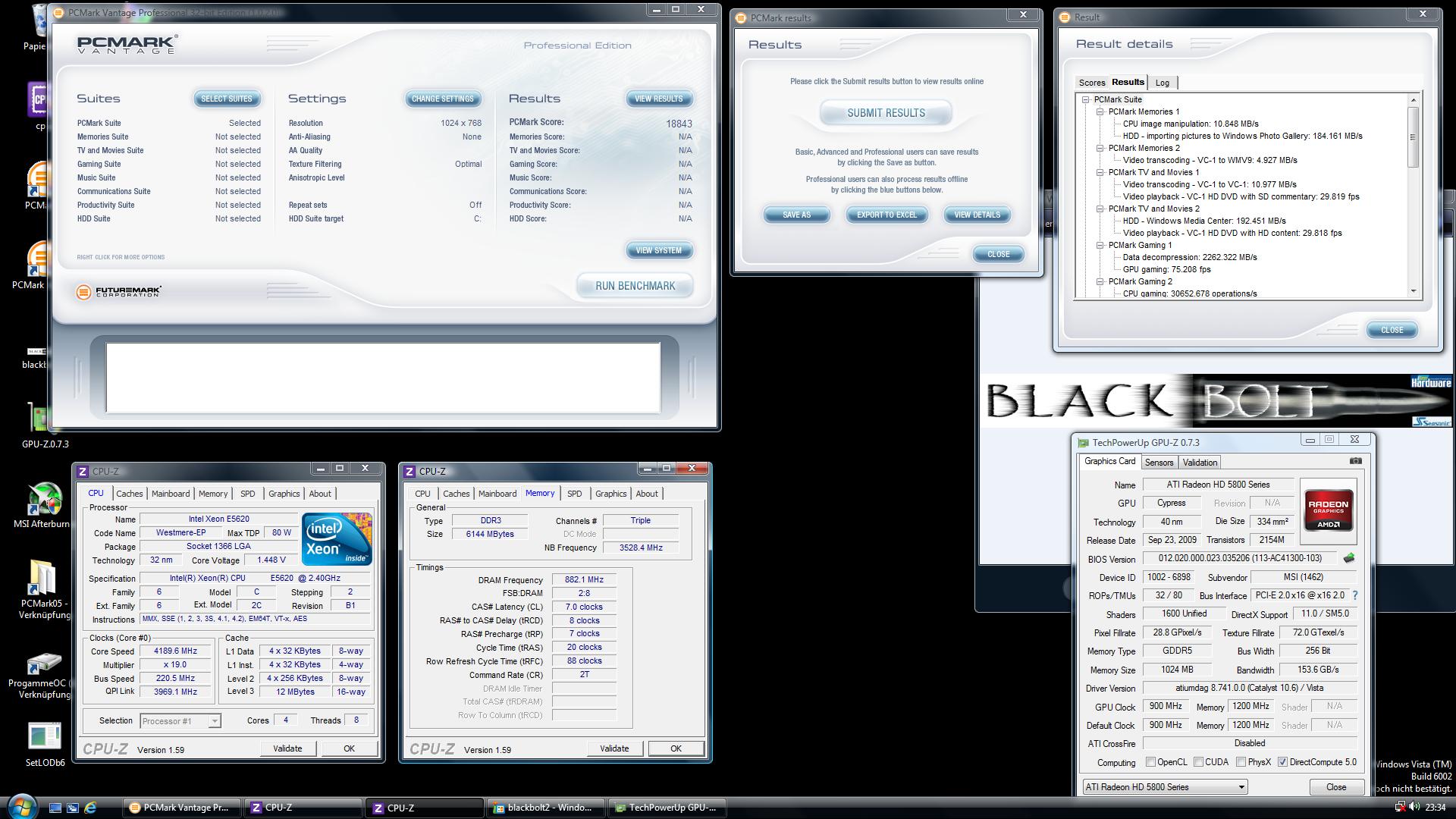The width and height of the screenshot is (1456, 819).
Task: Open the ATI Radeon HD 5800 Series dropdown
Action: click(x=1165, y=787)
